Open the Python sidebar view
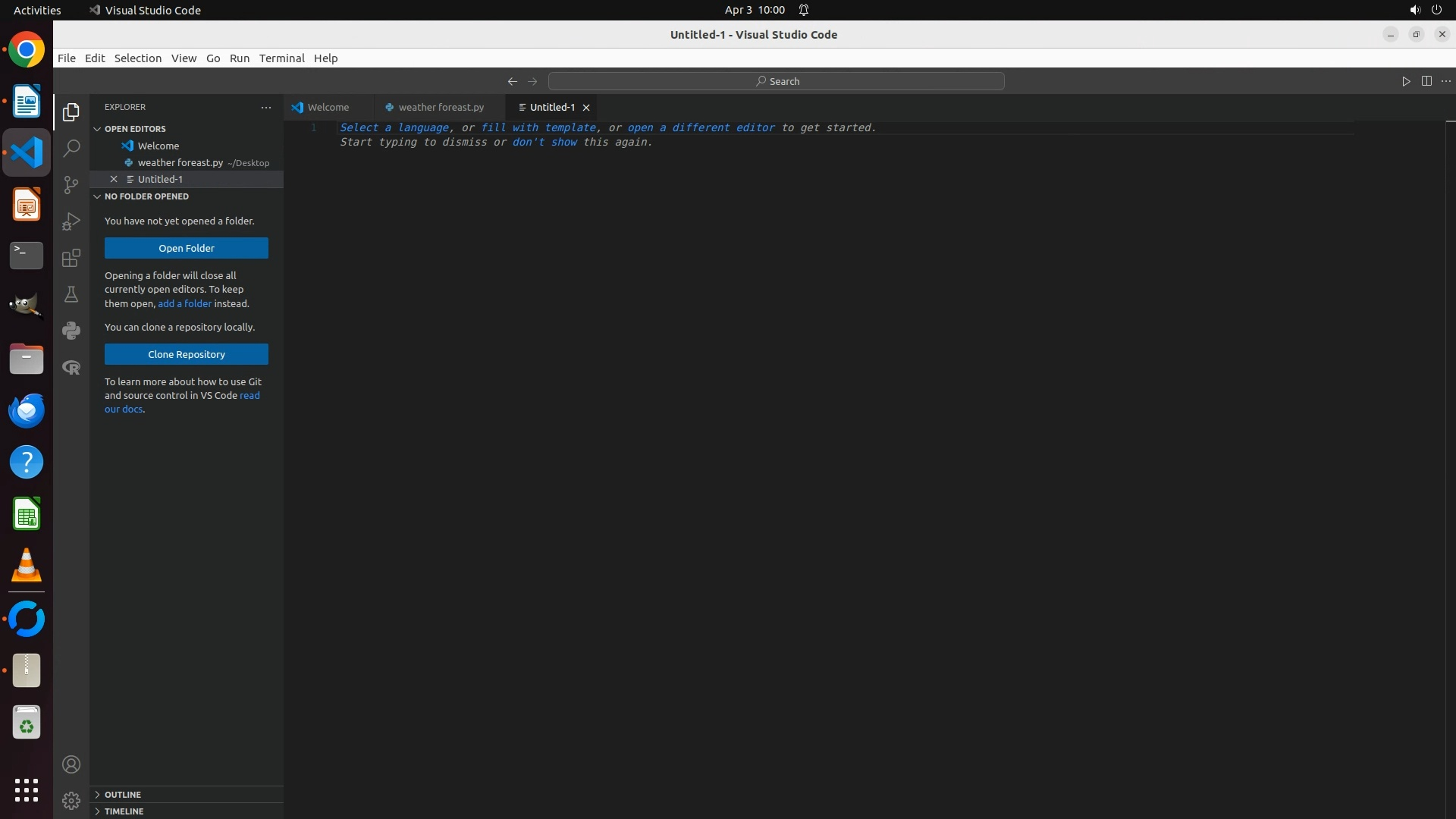The height and width of the screenshot is (819, 1456). 71,331
